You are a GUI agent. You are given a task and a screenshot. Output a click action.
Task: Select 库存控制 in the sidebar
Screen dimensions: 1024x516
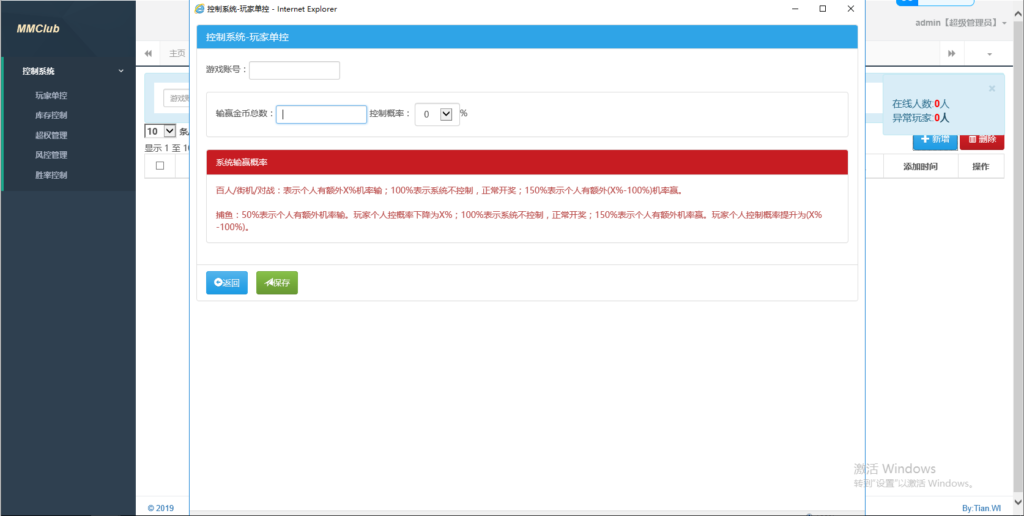pyautogui.click(x=51, y=116)
